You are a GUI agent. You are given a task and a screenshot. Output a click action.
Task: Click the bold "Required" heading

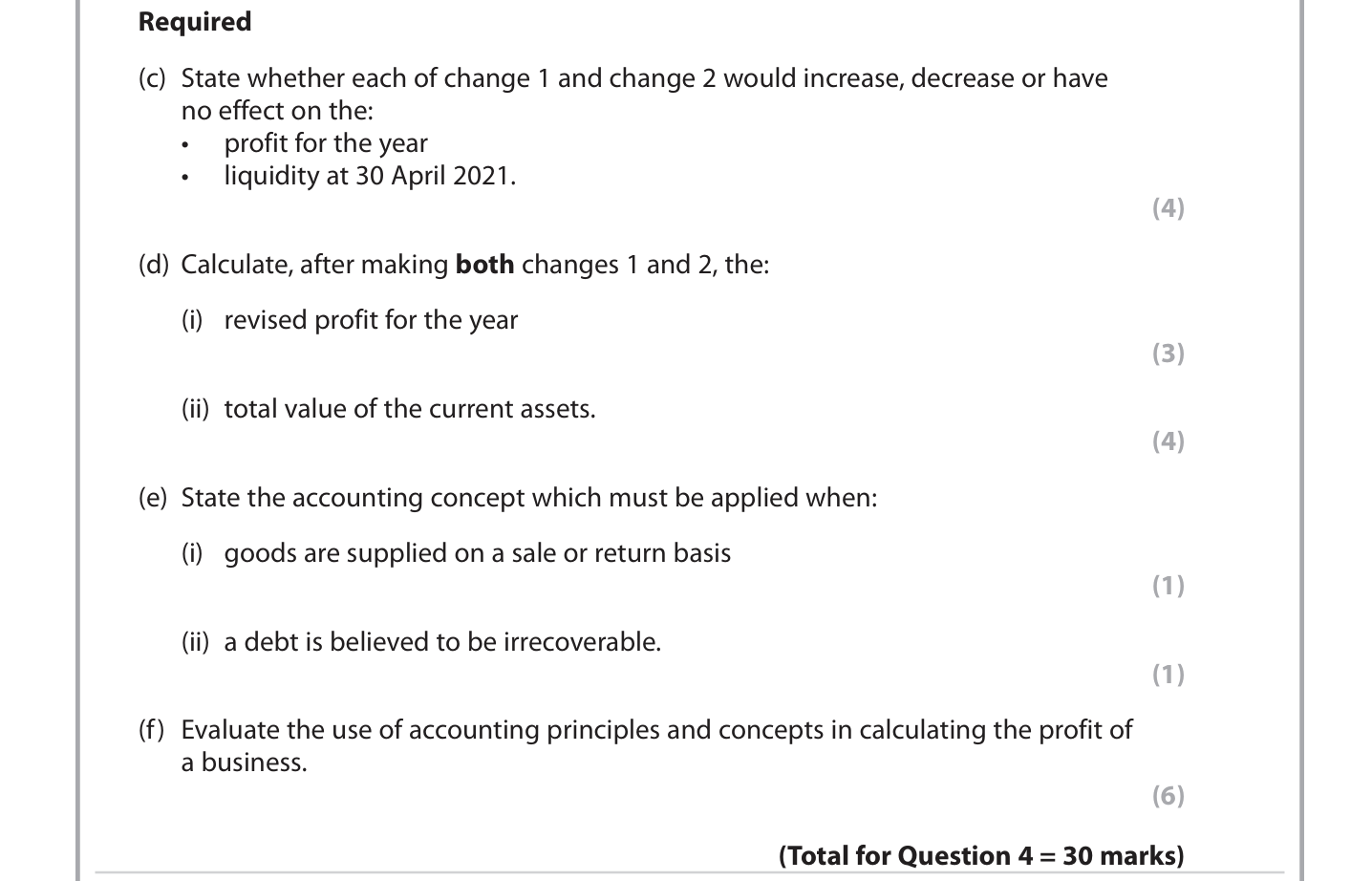click(x=195, y=22)
